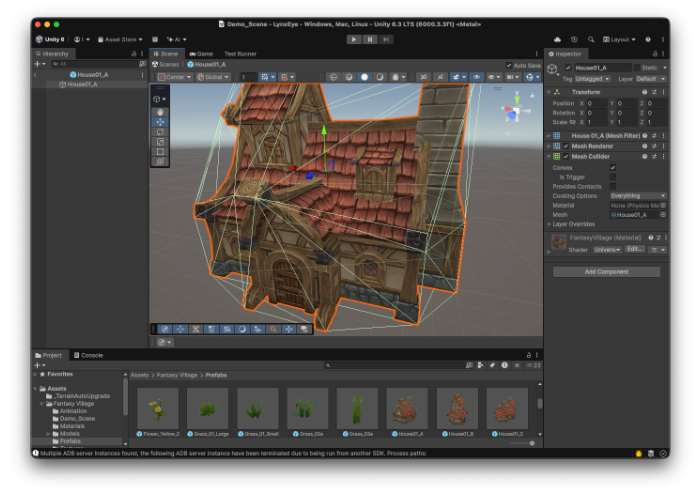Toggle scene visibility eye icon
This screenshot has height=493, width=696.
click(x=476, y=77)
